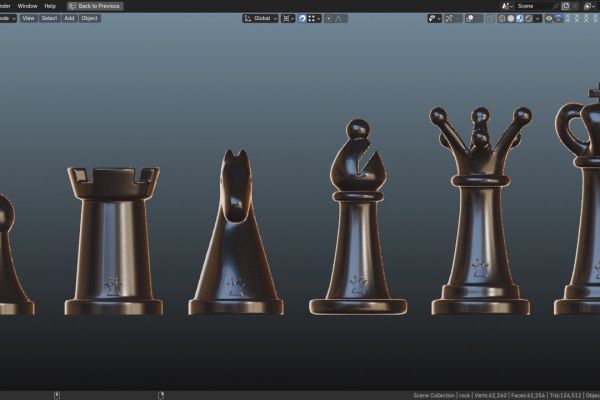Click the eye visibility filter icon
Viewport: 600px width, 400px height.
[x=549, y=18]
